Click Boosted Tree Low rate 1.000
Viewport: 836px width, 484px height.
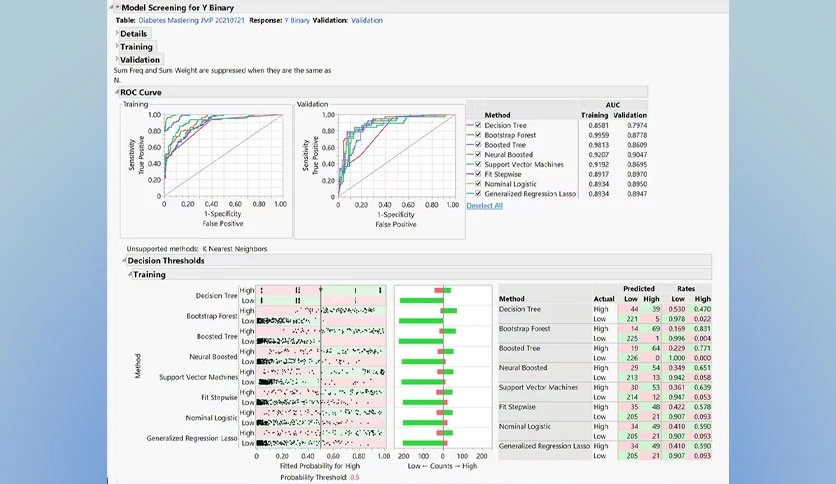pyautogui.click(x=677, y=358)
